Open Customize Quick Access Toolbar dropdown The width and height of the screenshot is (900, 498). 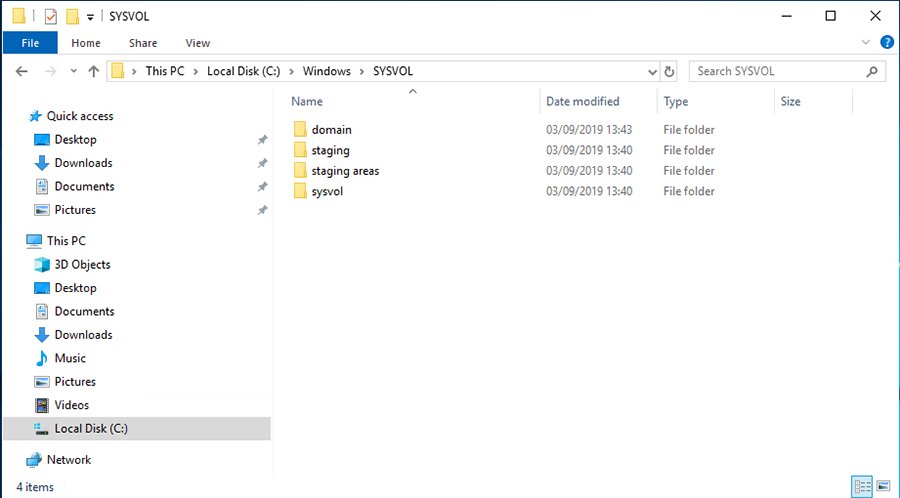[x=90, y=16]
